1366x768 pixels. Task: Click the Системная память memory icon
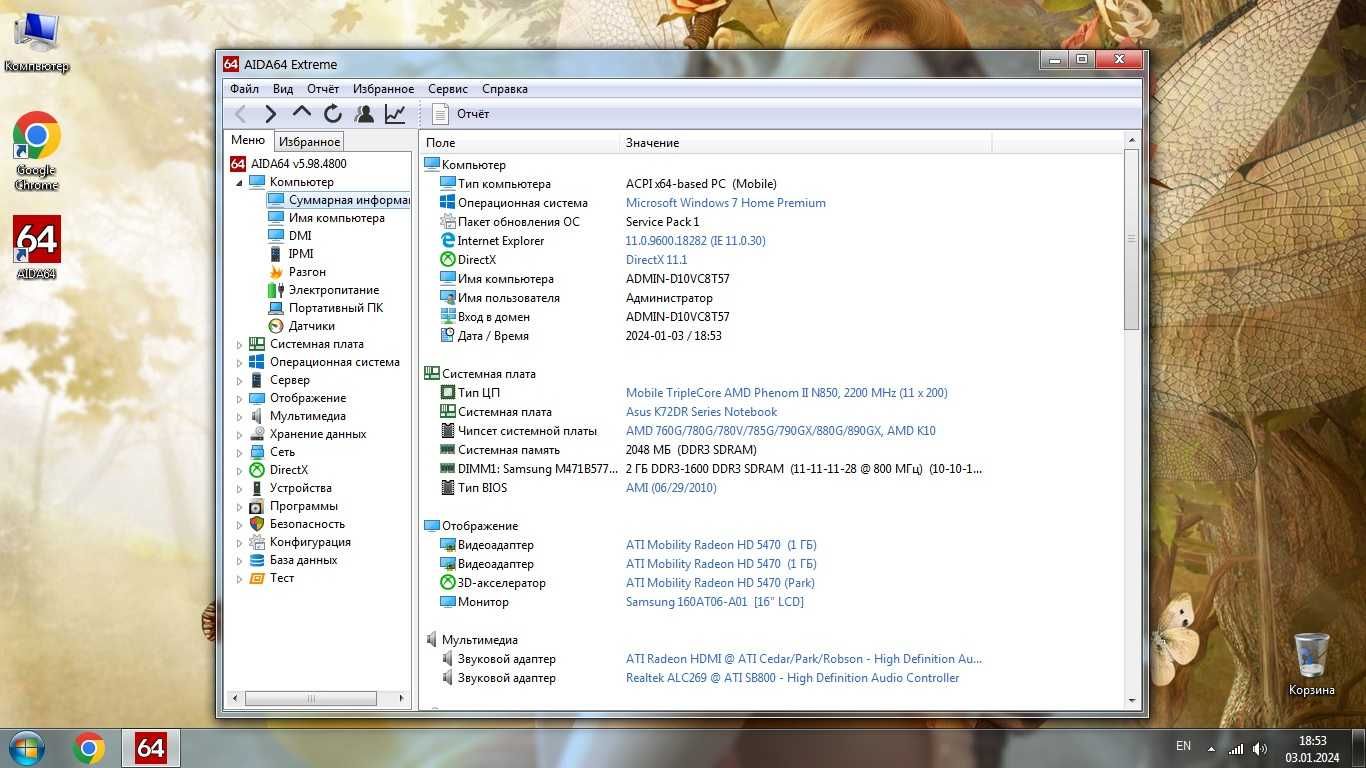pos(448,450)
